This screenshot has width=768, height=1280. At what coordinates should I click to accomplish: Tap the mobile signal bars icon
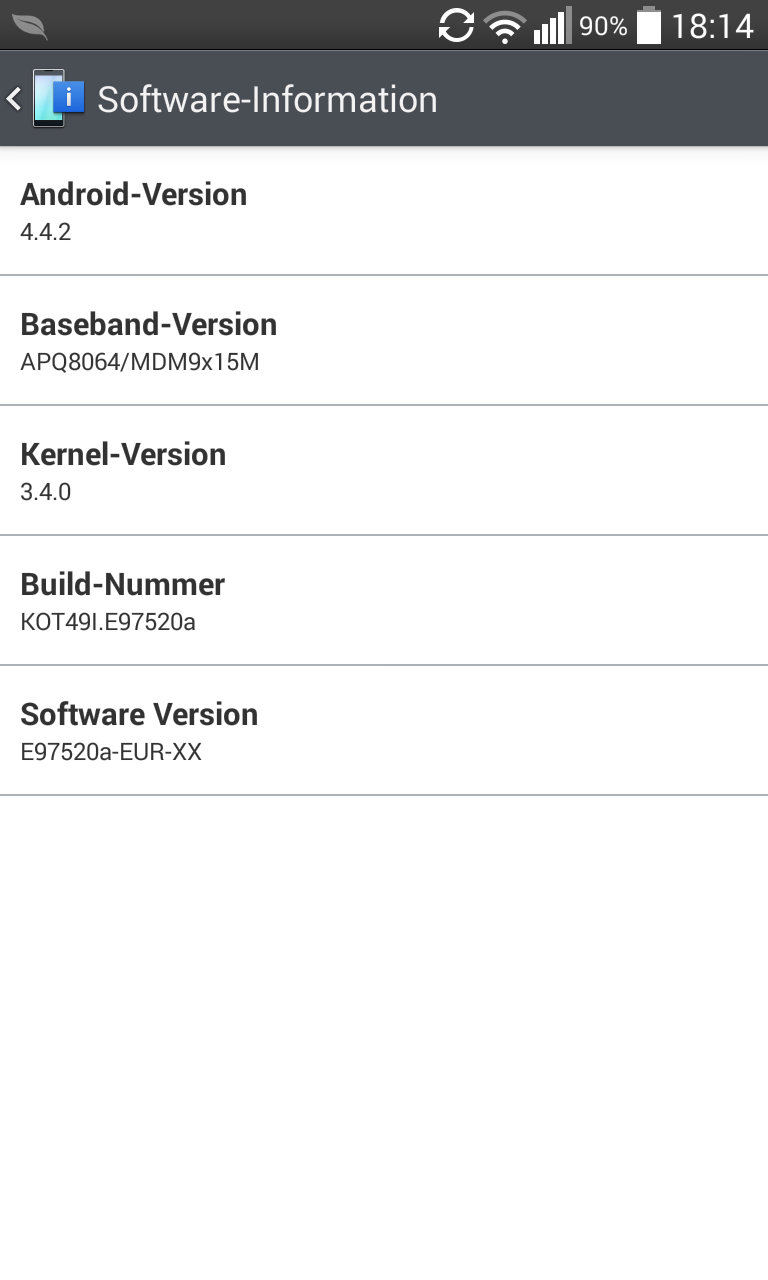click(x=552, y=26)
